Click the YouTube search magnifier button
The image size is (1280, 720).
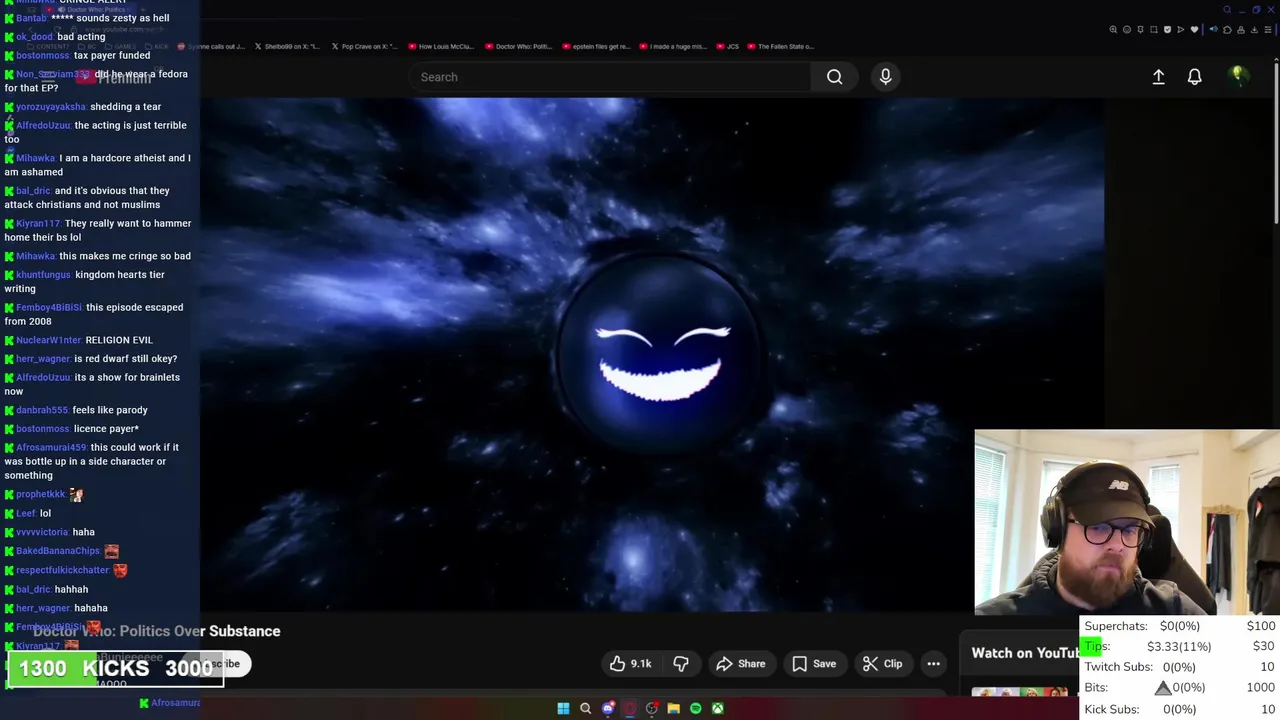834,77
